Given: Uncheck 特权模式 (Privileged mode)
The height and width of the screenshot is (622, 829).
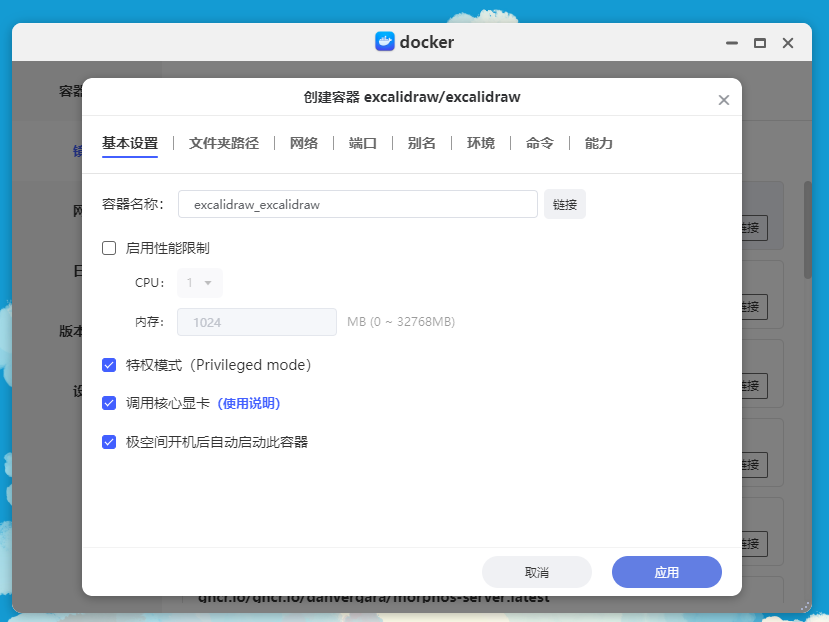Looking at the screenshot, I should coord(109,365).
